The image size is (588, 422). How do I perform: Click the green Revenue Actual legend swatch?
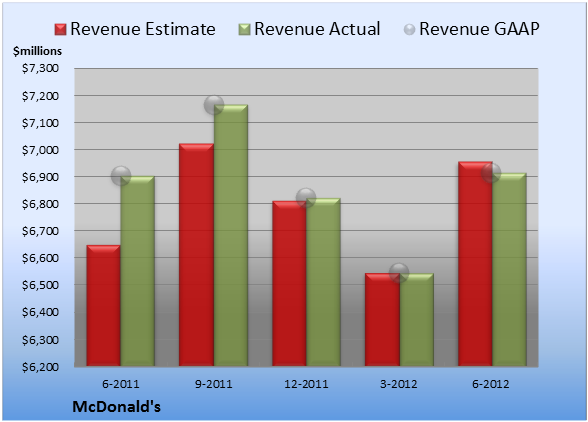[x=244, y=30]
